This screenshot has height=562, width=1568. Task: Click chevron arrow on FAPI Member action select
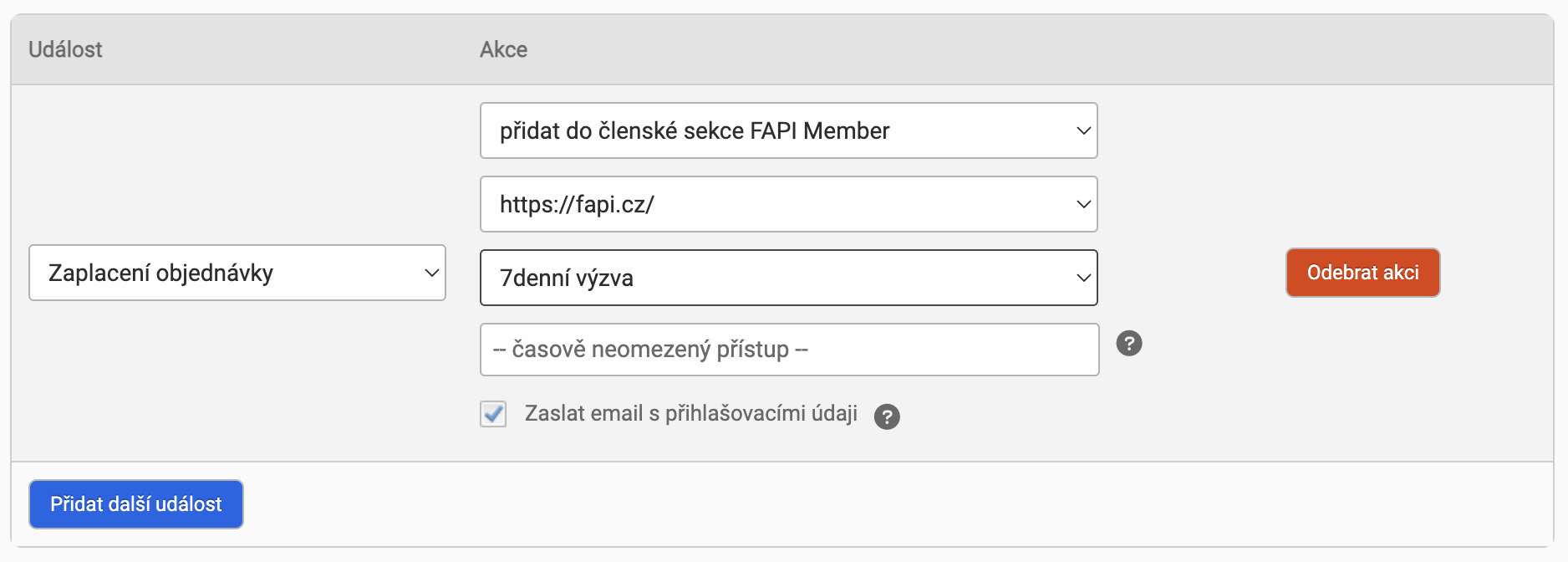(1083, 130)
